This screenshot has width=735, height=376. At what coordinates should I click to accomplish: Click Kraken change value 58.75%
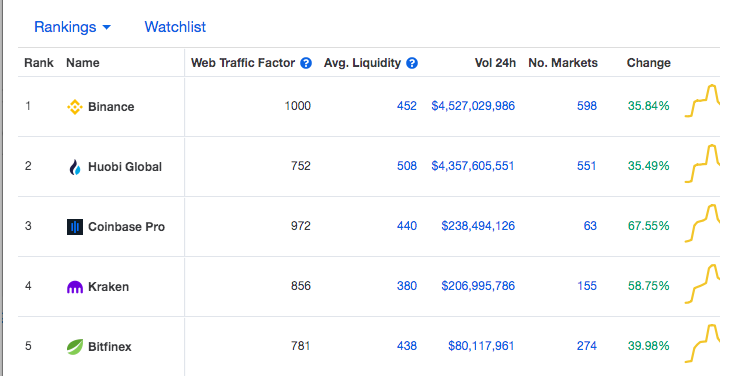[x=649, y=286]
